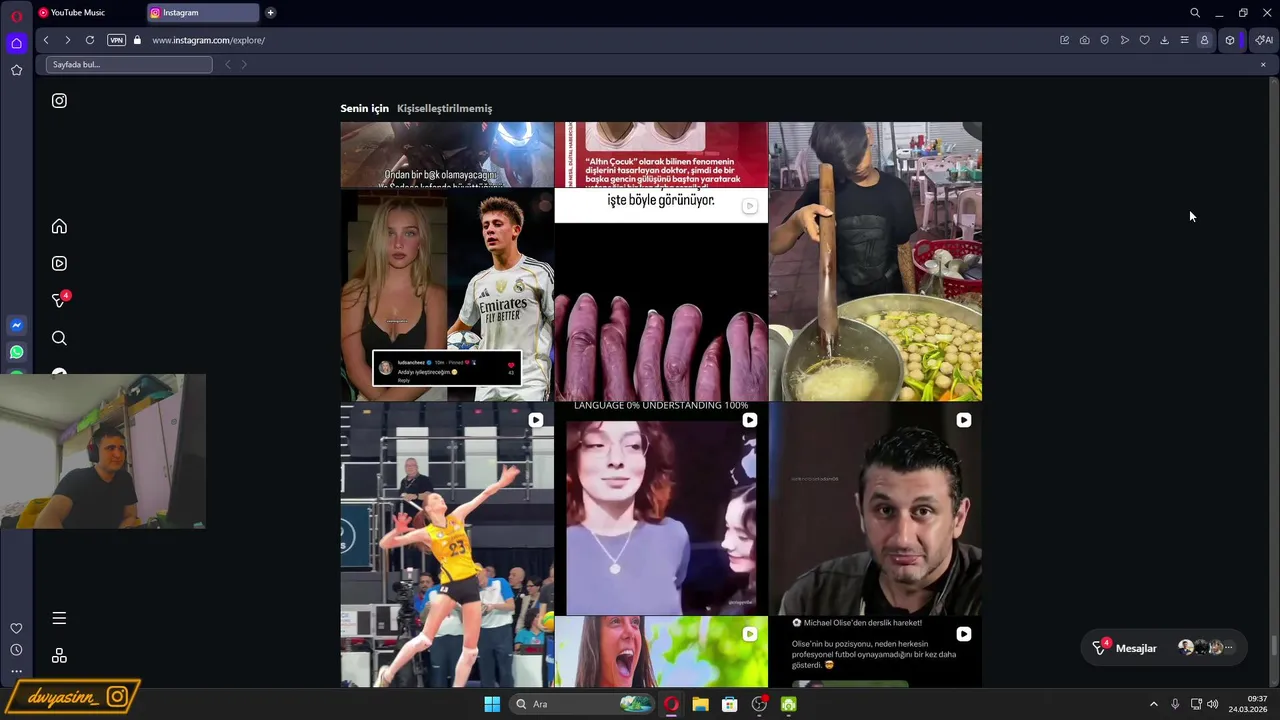
Task: Open Instagram search magnifier in sidebar
Action: point(59,339)
